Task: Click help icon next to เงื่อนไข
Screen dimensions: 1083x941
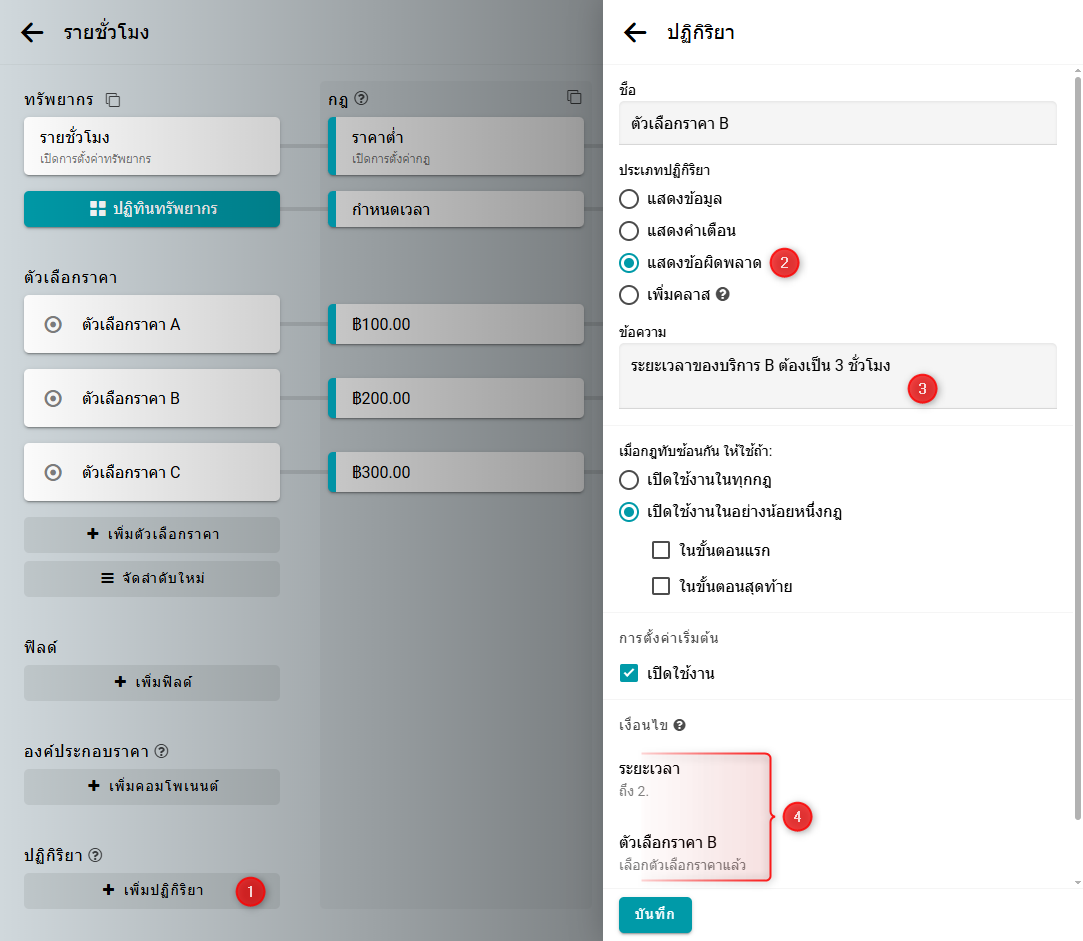Action: click(679, 725)
